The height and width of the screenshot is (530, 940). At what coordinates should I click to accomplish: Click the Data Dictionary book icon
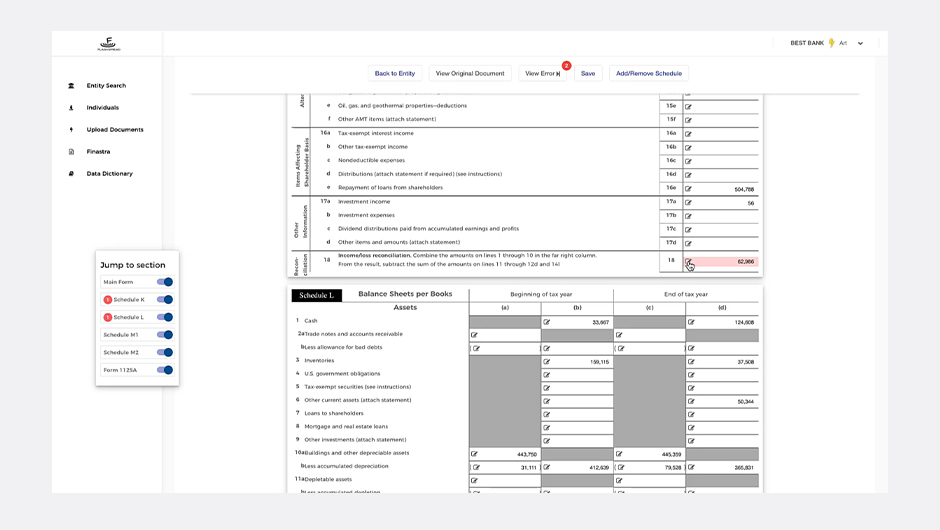(x=71, y=174)
